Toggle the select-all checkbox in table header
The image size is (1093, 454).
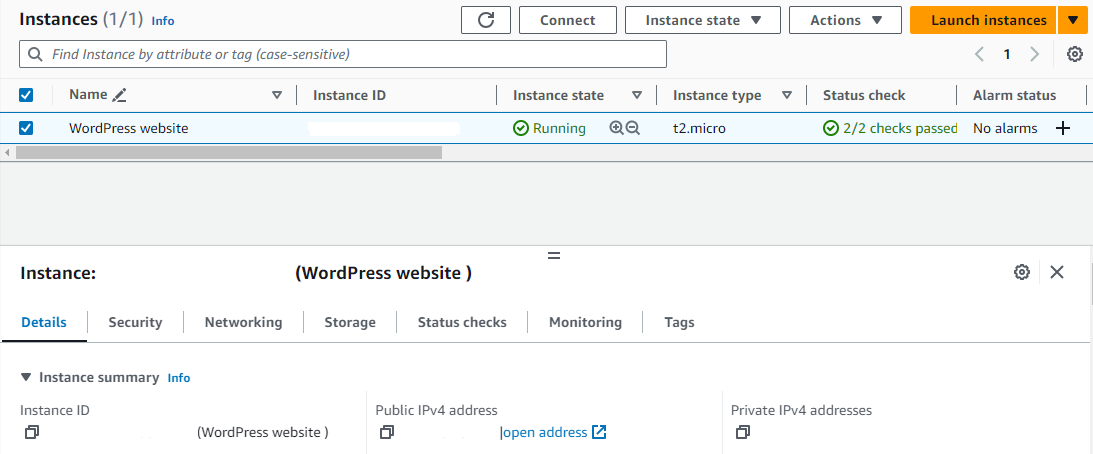point(26,95)
